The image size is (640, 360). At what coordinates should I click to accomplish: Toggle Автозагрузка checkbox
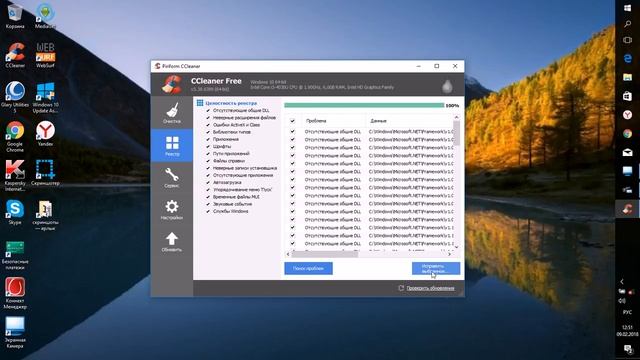click(x=208, y=182)
